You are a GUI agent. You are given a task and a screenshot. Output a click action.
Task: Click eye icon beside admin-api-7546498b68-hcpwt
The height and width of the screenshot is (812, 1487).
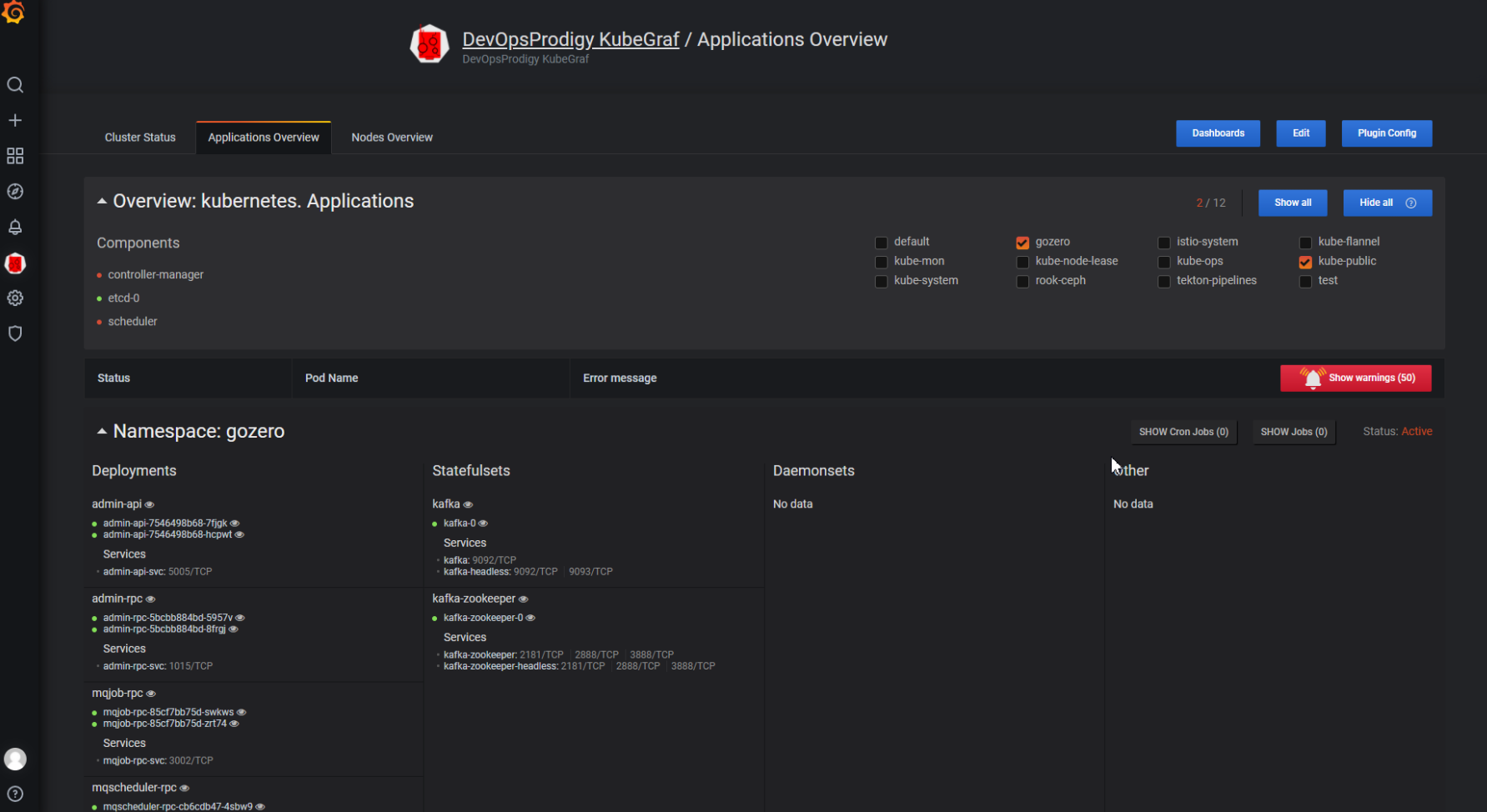point(239,535)
